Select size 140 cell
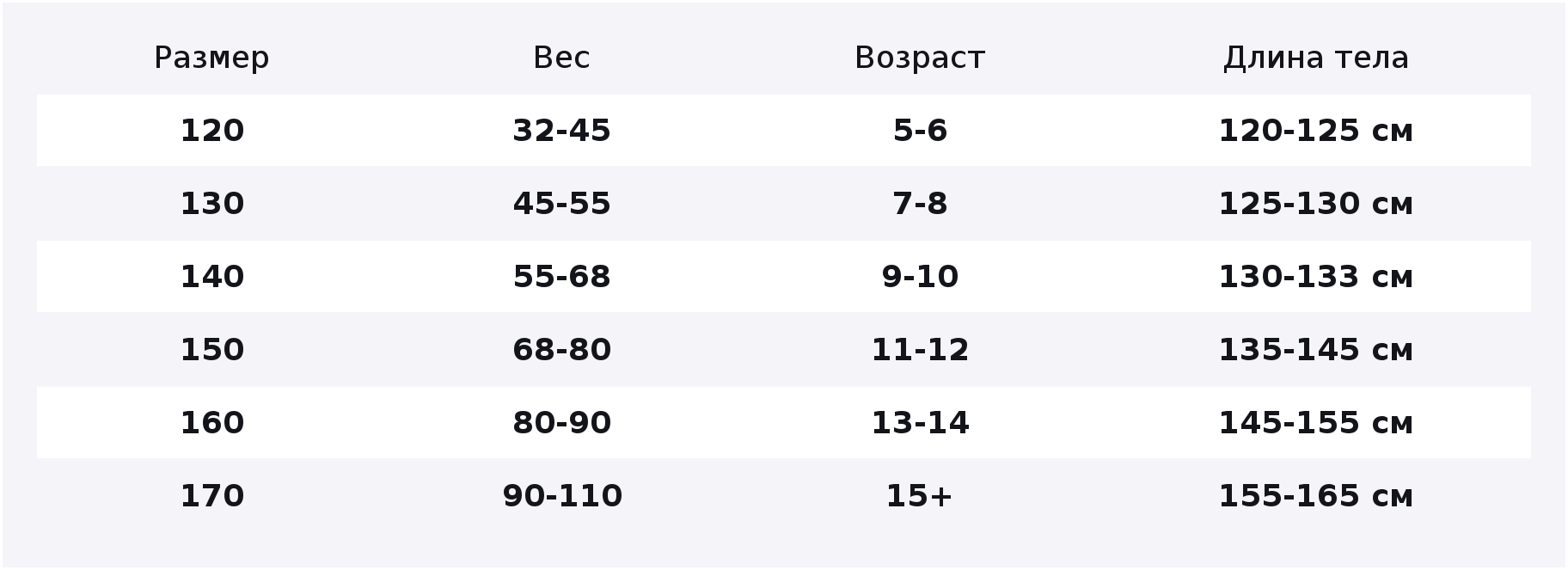Screen dimensions: 1568x570 click(x=212, y=277)
